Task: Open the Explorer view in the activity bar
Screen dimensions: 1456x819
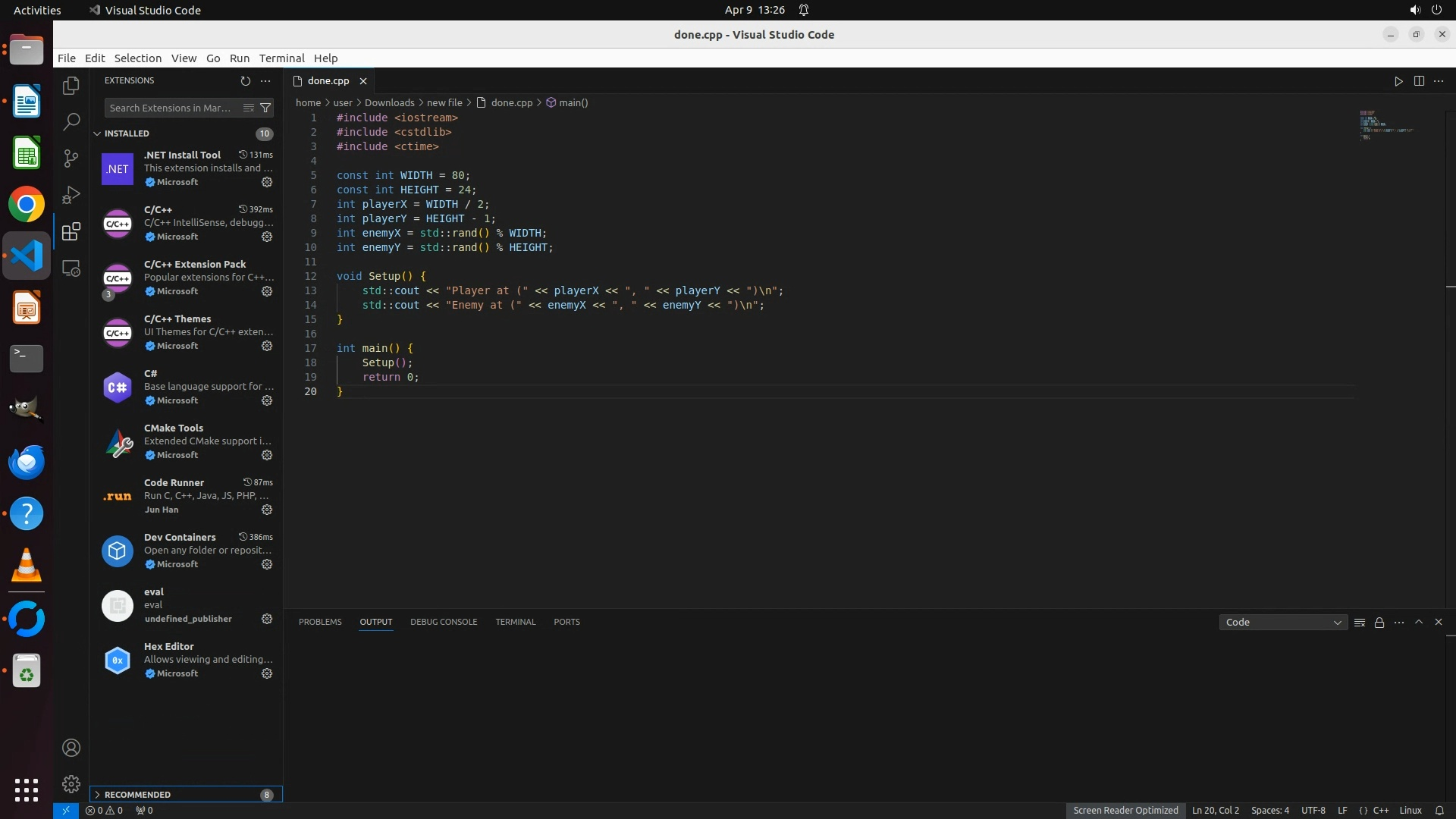Action: (71, 86)
